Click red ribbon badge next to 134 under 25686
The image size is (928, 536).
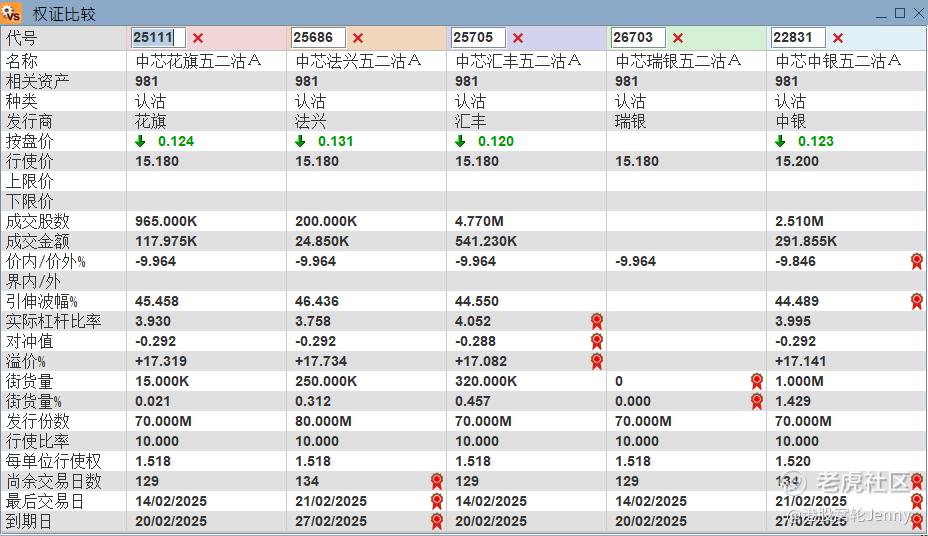(x=437, y=481)
